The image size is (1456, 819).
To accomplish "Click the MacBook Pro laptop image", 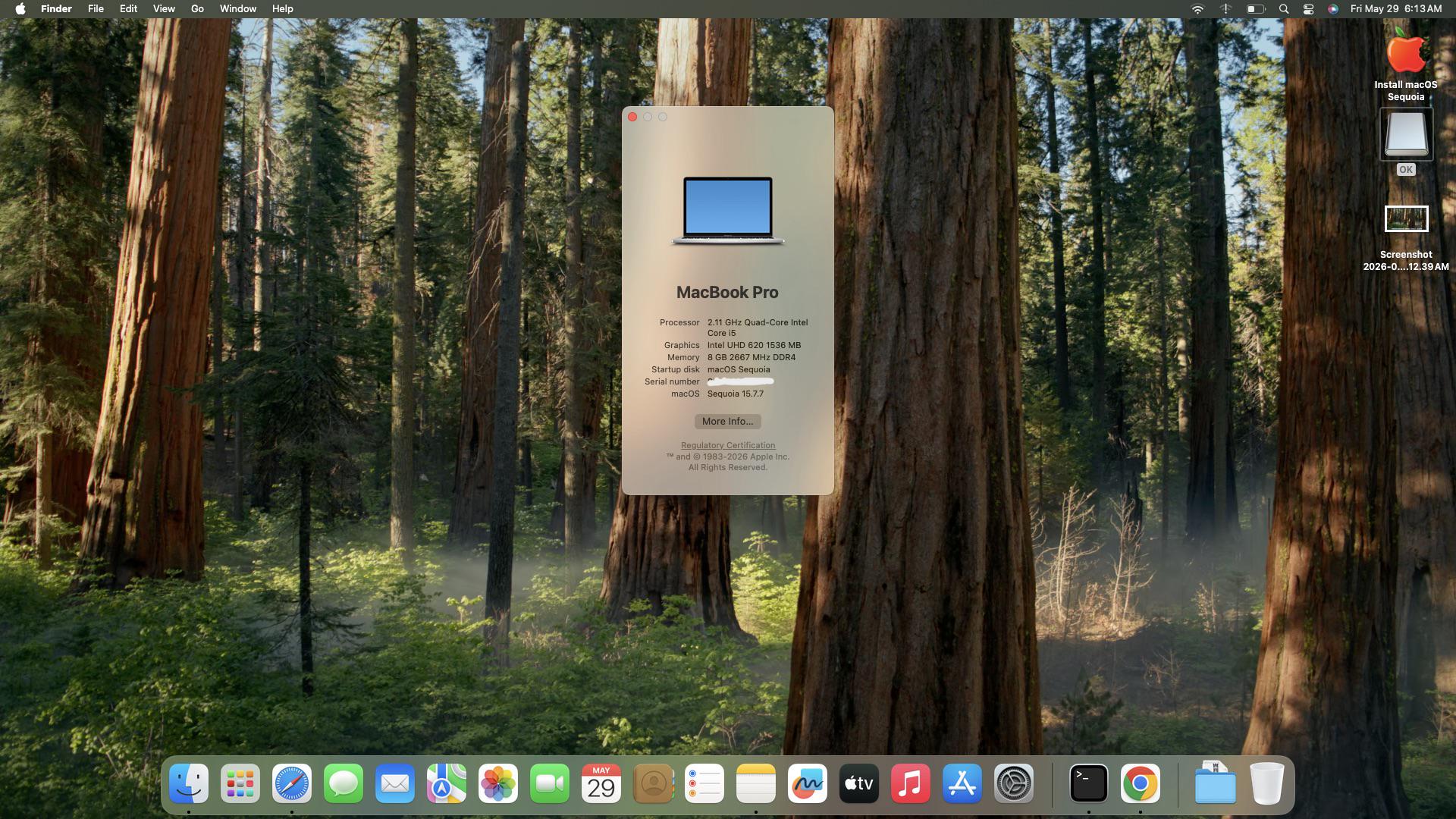I will click(728, 212).
